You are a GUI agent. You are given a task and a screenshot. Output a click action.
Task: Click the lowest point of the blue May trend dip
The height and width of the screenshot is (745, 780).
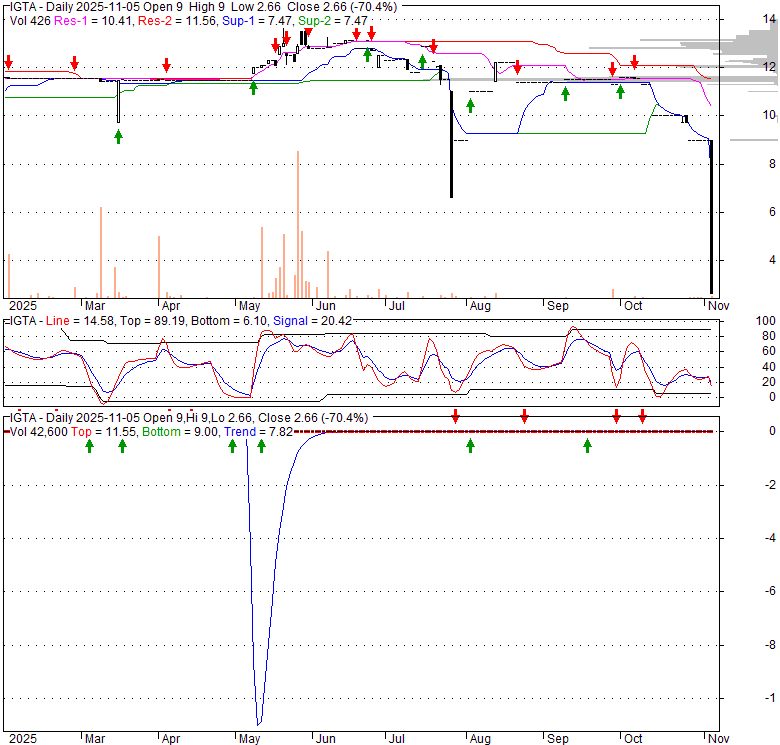tap(259, 723)
